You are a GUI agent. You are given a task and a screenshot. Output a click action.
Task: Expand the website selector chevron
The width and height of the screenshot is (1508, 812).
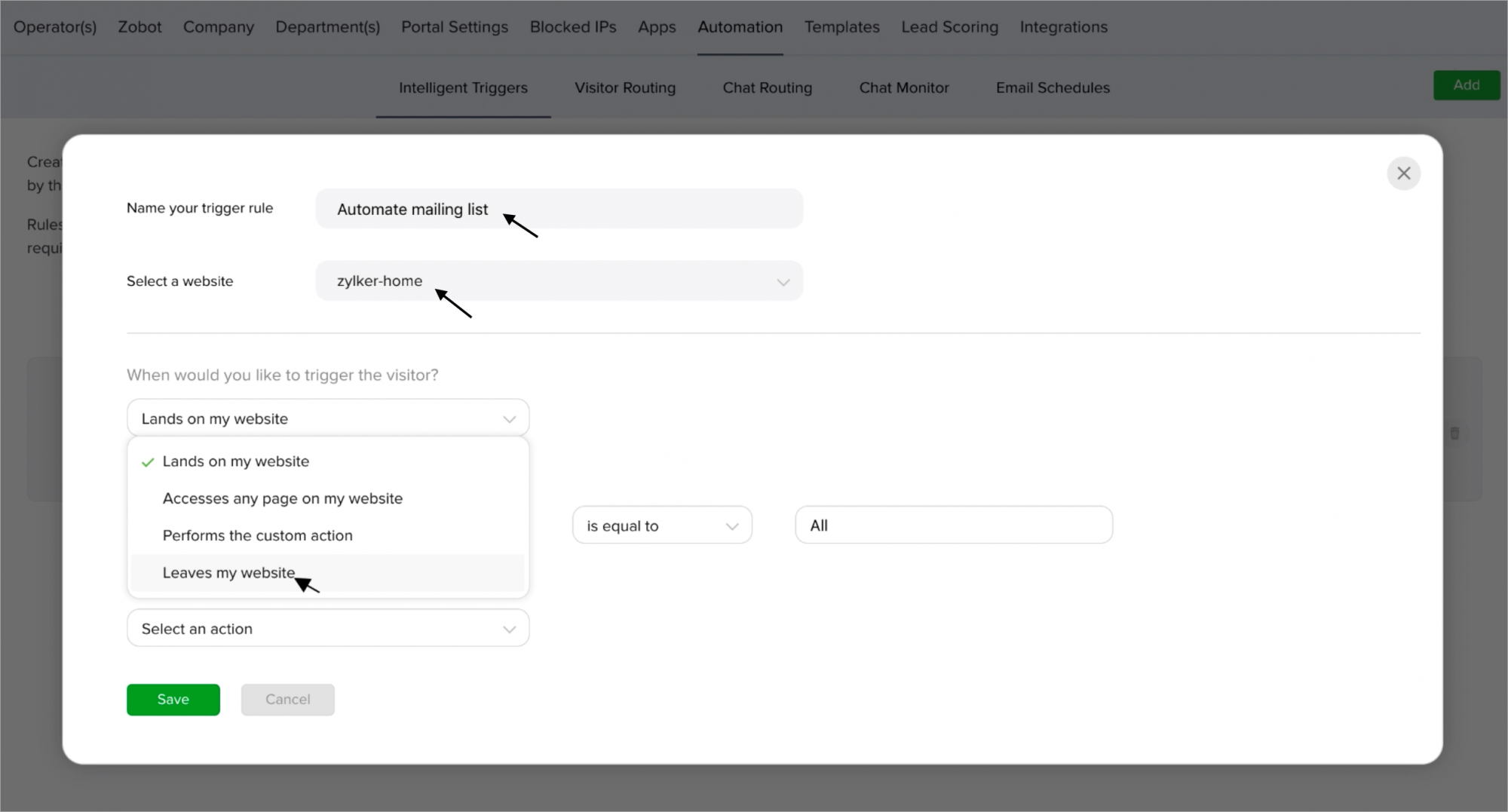(x=783, y=282)
